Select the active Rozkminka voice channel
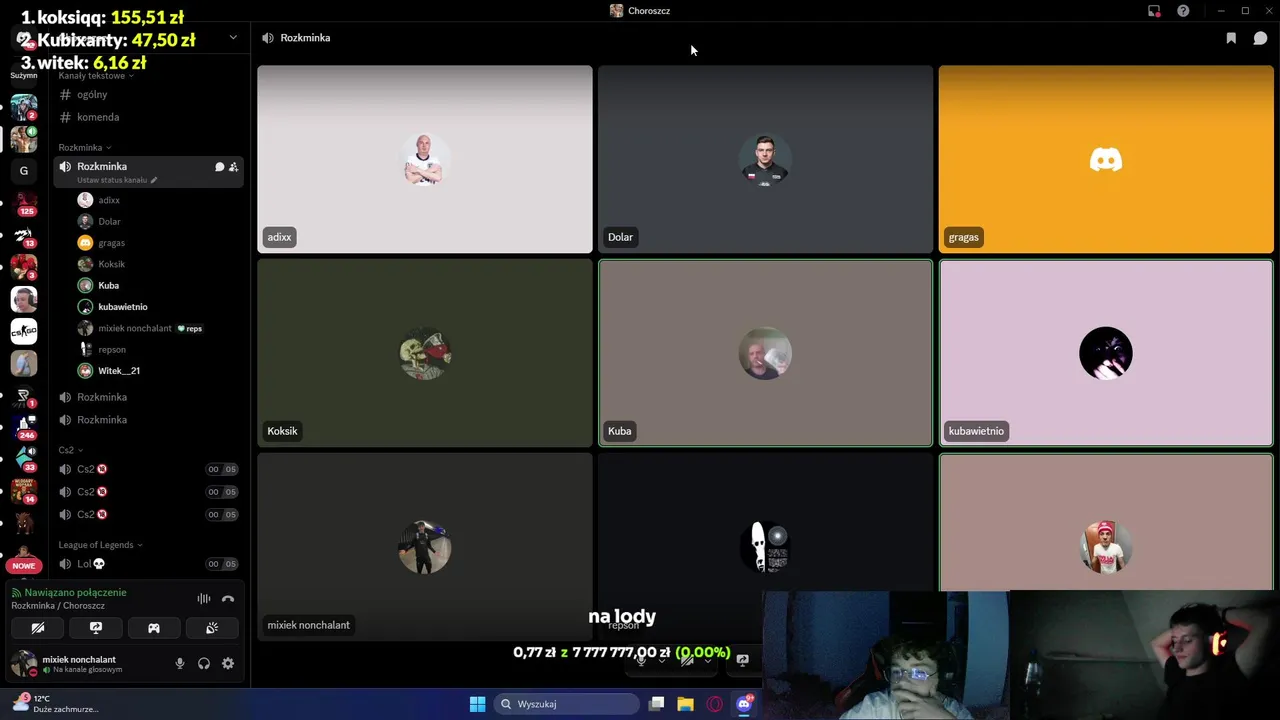This screenshot has width=1280, height=720. click(148, 171)
